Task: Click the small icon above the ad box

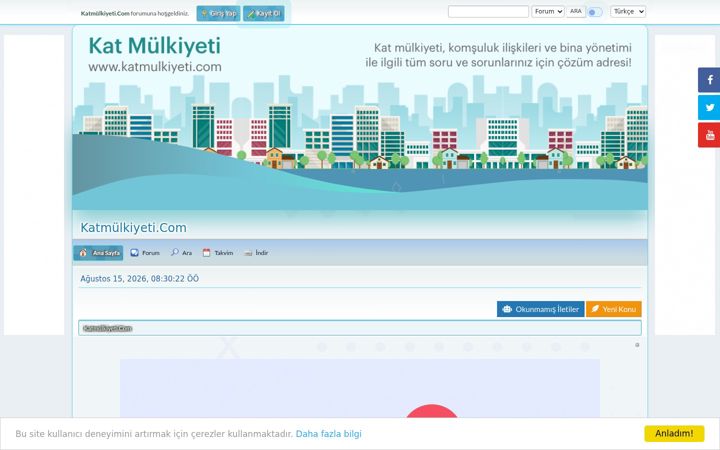Action: pos(637,345)
